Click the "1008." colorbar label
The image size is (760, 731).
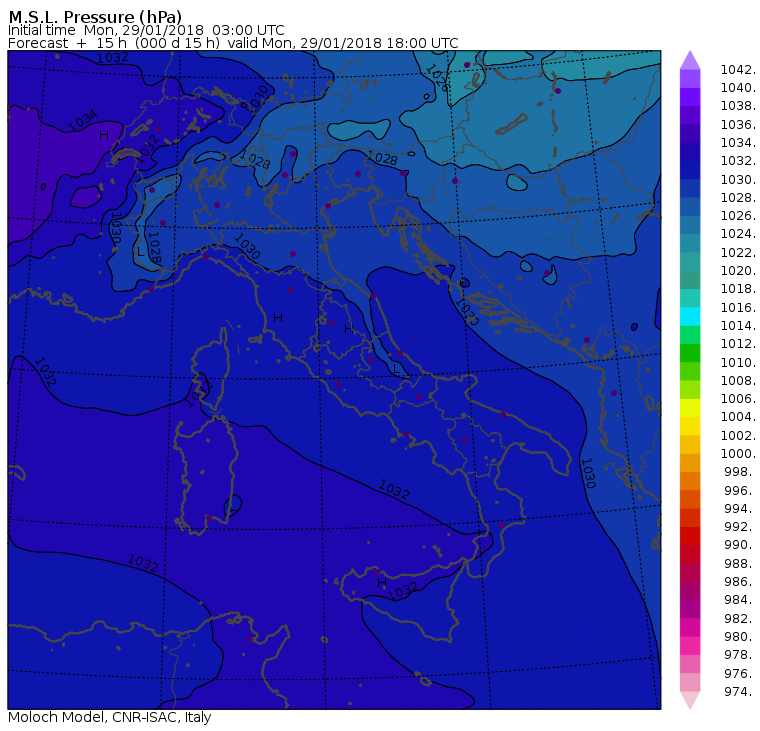[x=738, y=381]
